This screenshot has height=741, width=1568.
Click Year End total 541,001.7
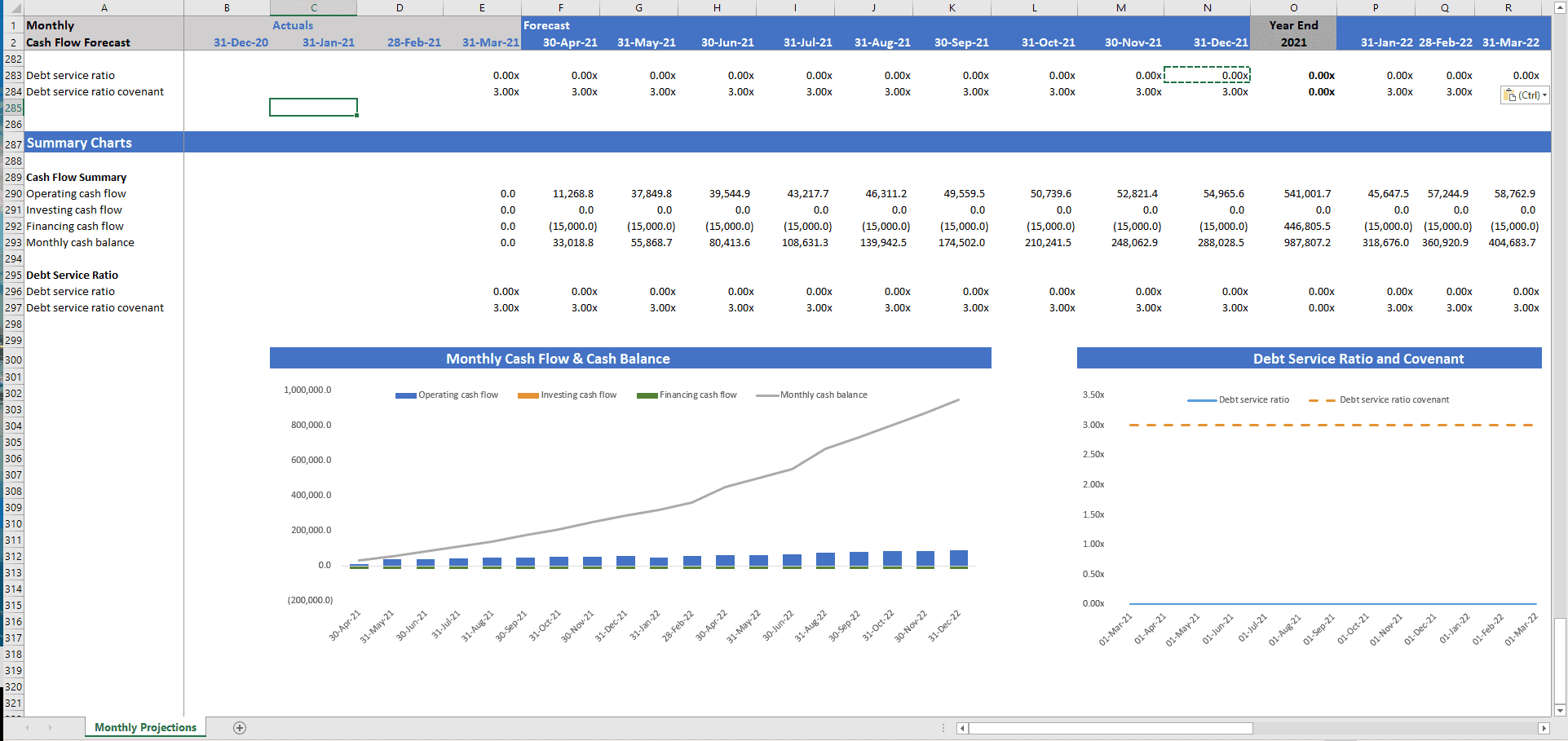tap(1307, 193)
